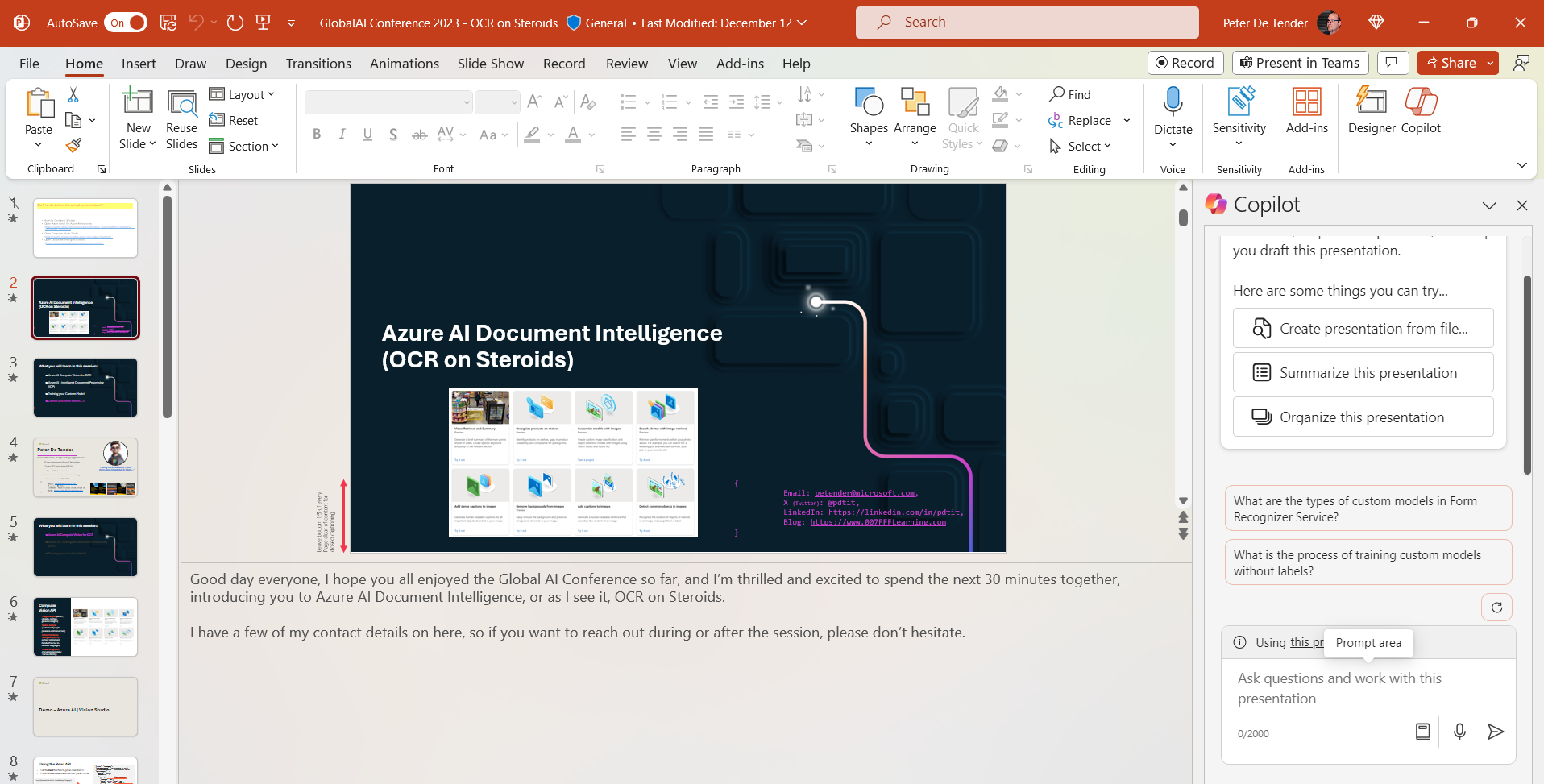Toggle the AutoSave switch

(126, 23)
